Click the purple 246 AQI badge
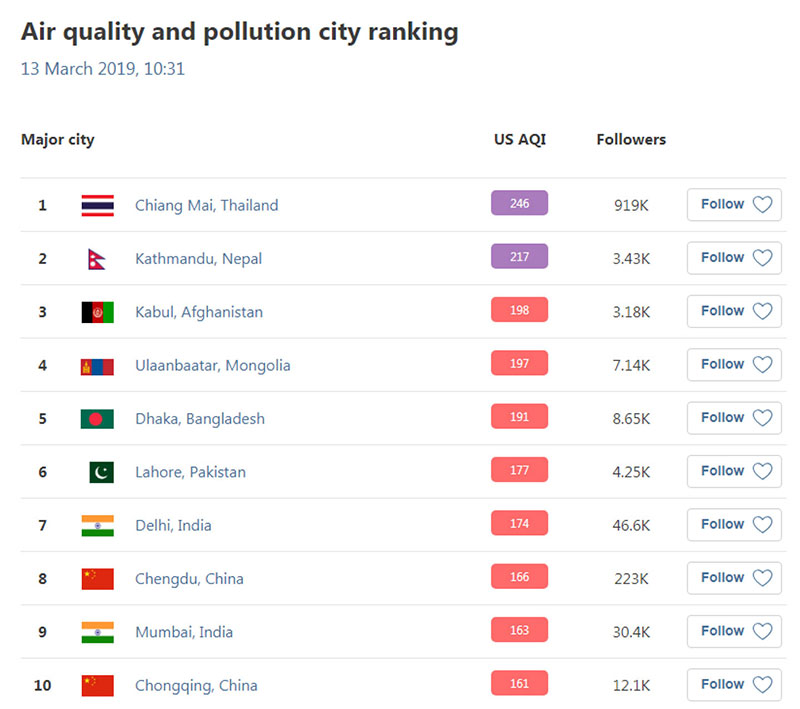The height and width of the screenshot is (709, 800). 519,204
